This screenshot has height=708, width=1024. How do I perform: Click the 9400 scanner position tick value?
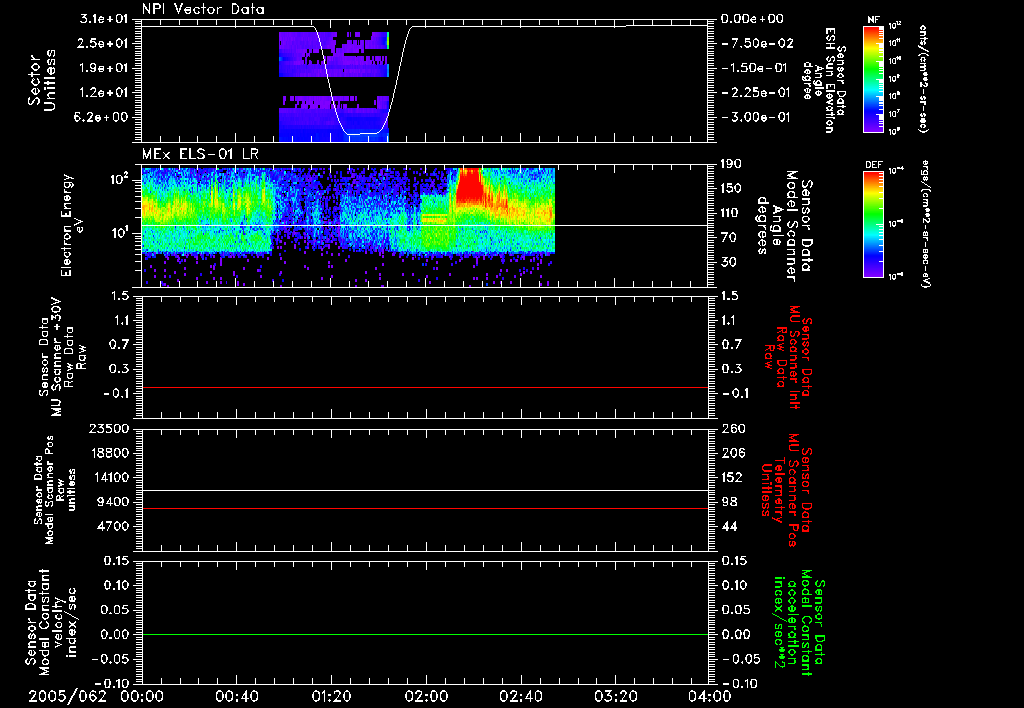pos(114,502)
